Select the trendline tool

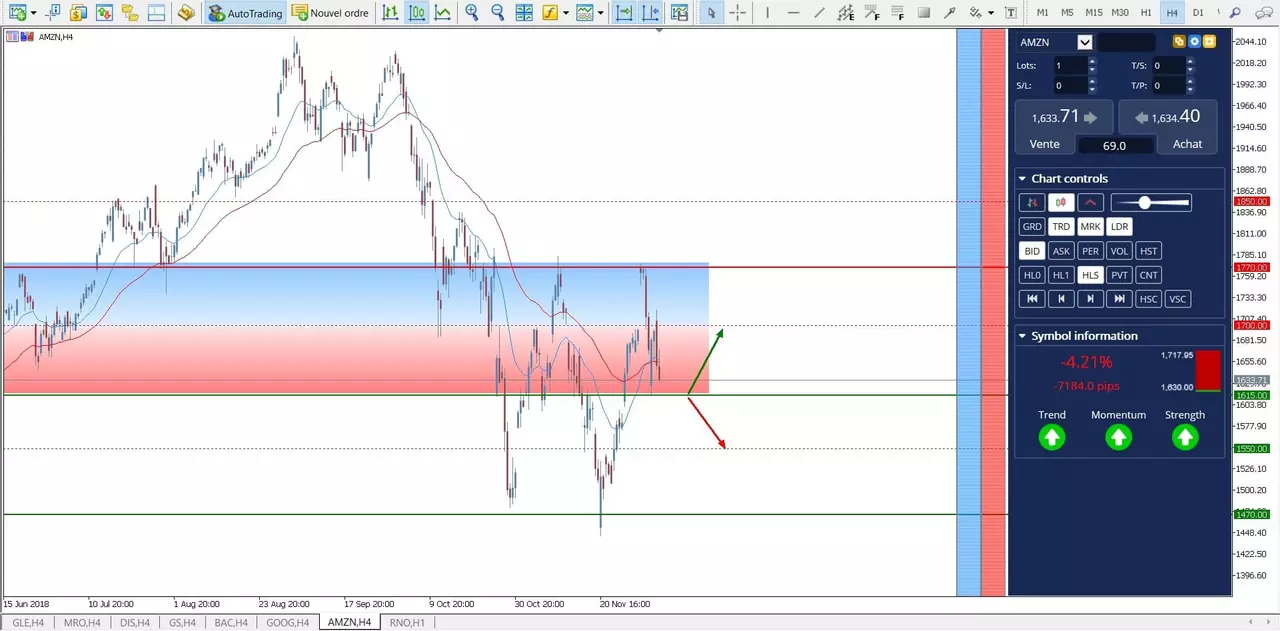pos(819,13)
